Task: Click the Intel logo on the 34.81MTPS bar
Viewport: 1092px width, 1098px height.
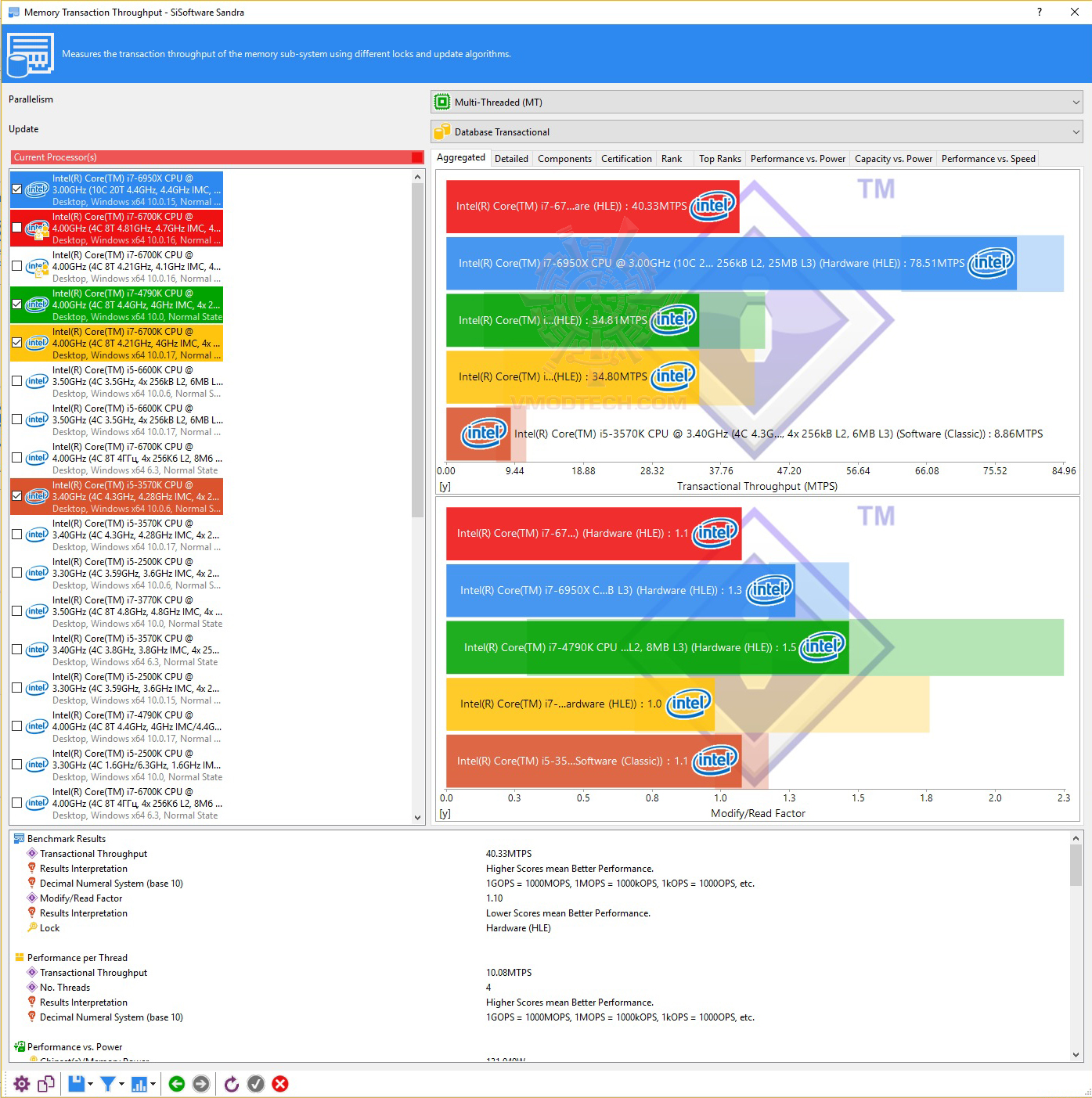Action: 673,319
